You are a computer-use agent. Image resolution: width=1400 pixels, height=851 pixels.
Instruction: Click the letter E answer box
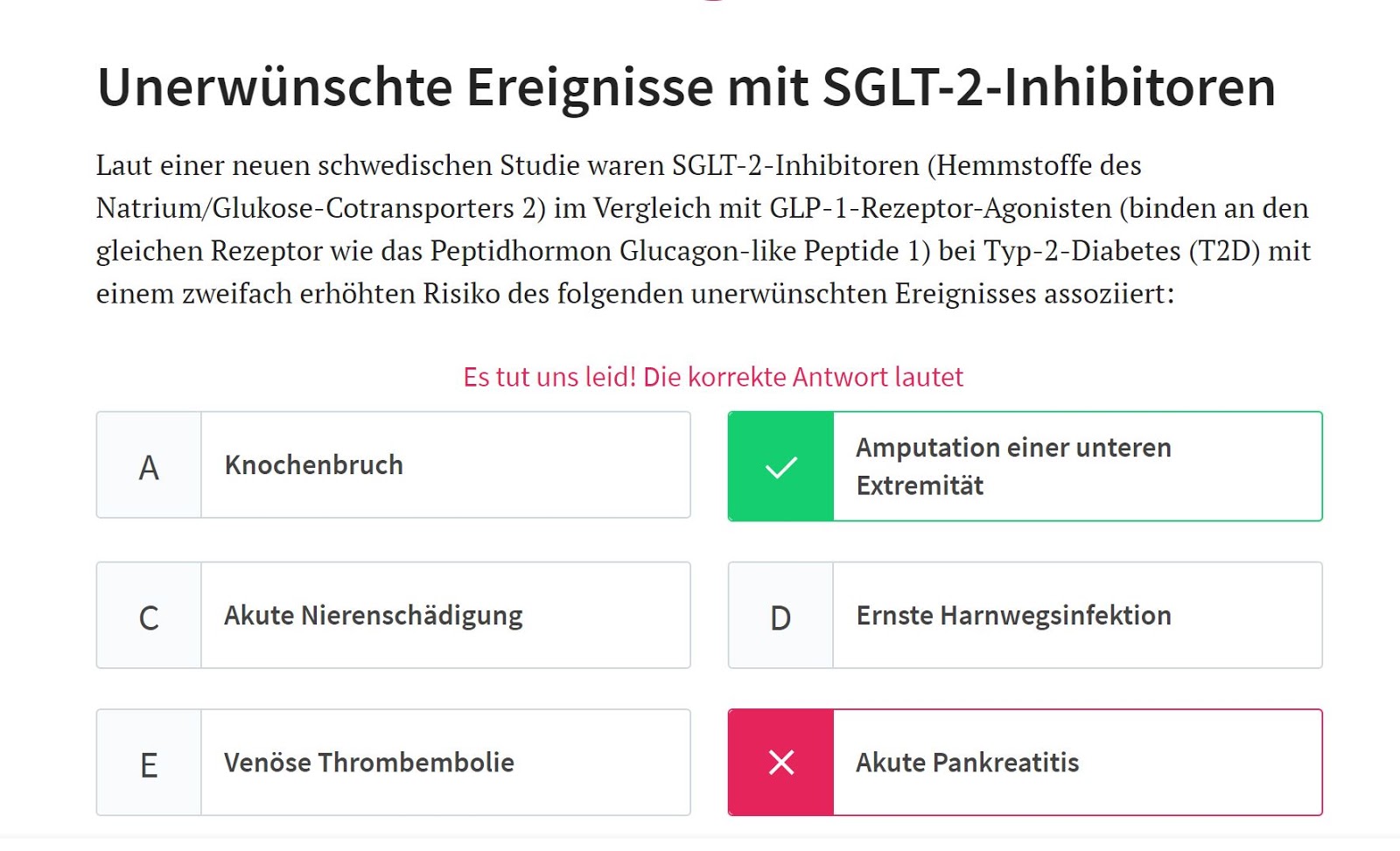(149, 764)
